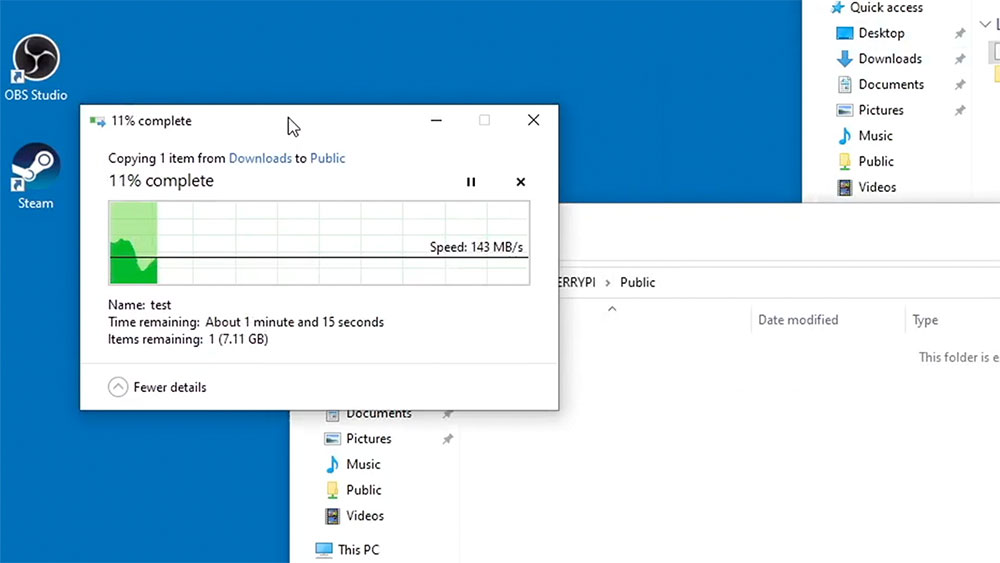Open Pictures in upper Quick access list
The width and height of the screenshot is (1000, 563).
click(x=880, y=110)
